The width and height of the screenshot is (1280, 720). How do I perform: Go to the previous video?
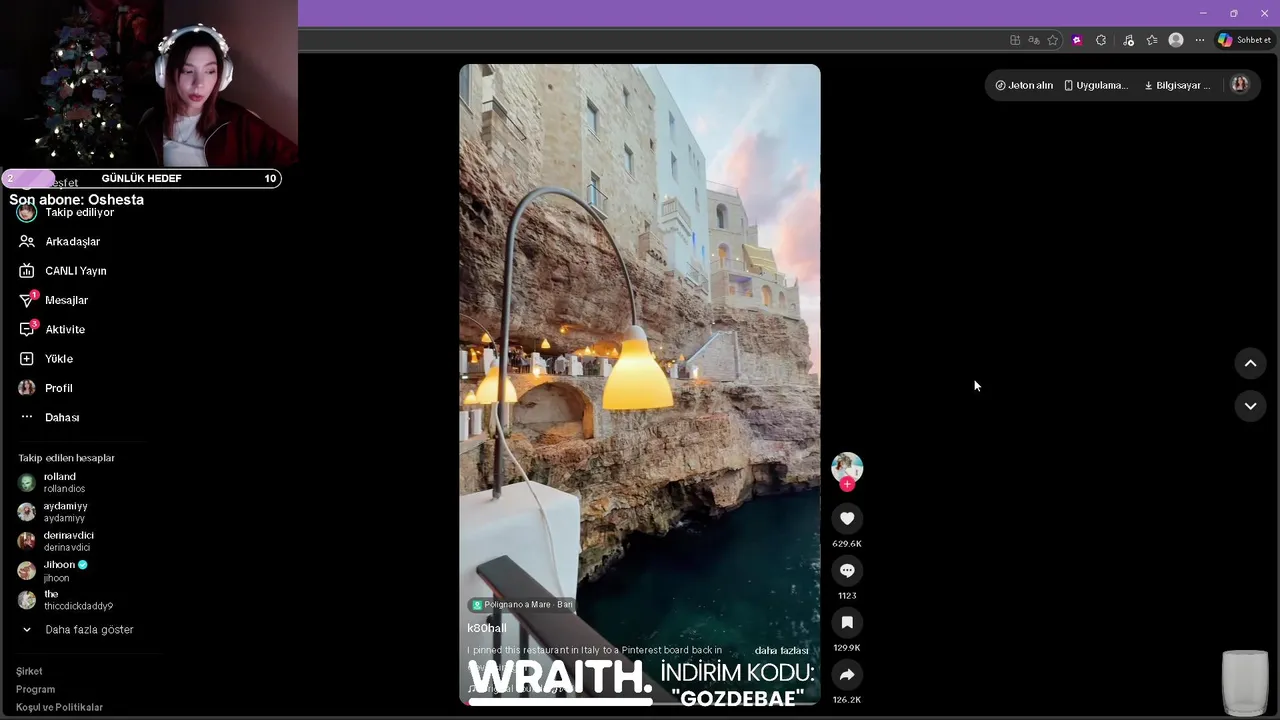pos(1250,364)
